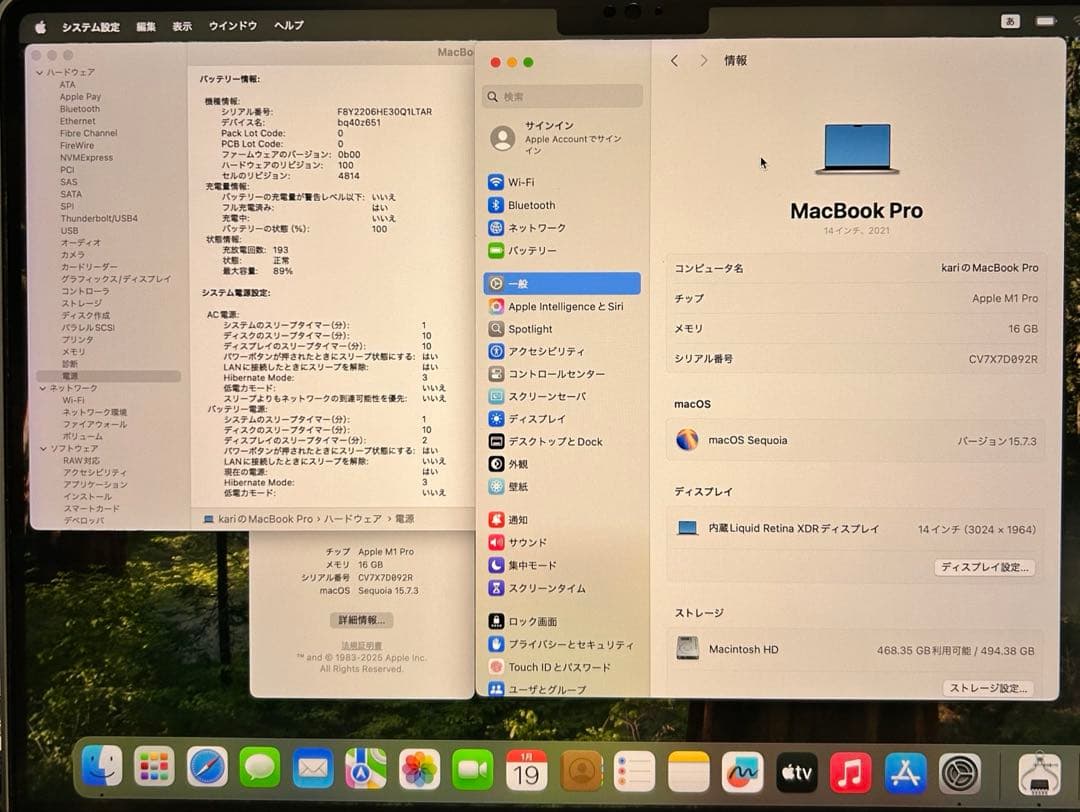This screenshot has height=812, width=1080.
Task: Launch the App Store from the Dock
Action: click(x=903, y=773)
